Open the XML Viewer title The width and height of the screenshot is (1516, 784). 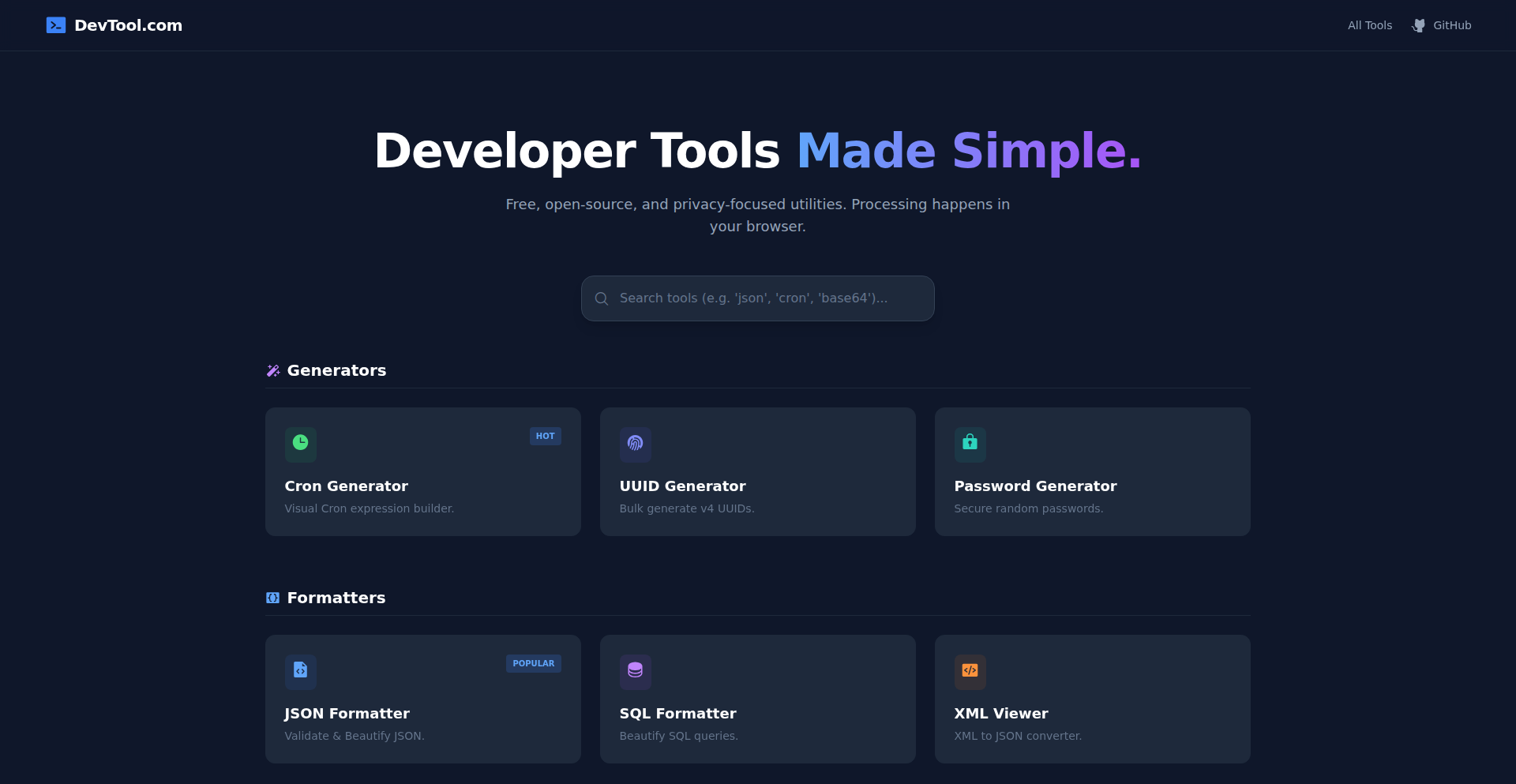(x=1001, y=714)
